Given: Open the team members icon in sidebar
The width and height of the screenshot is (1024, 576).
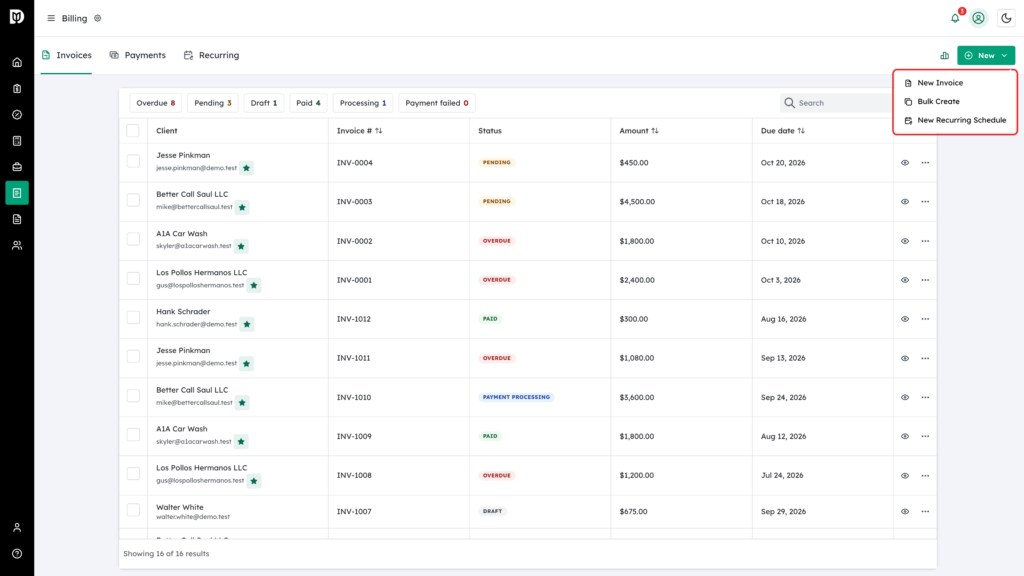Looking at the screenshot, I should pos(17,246).
